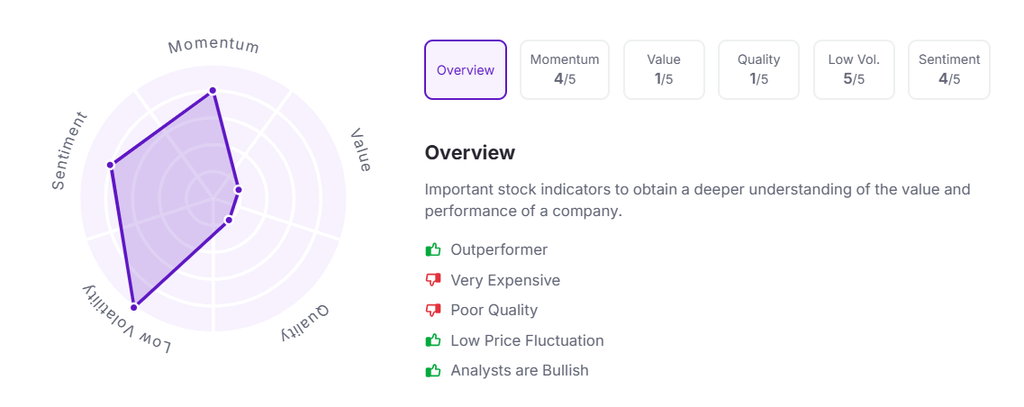This screenshot has width=1024, height=407.
Task: Show the Quality 1/5 tab
Action: tap(759, 70)
